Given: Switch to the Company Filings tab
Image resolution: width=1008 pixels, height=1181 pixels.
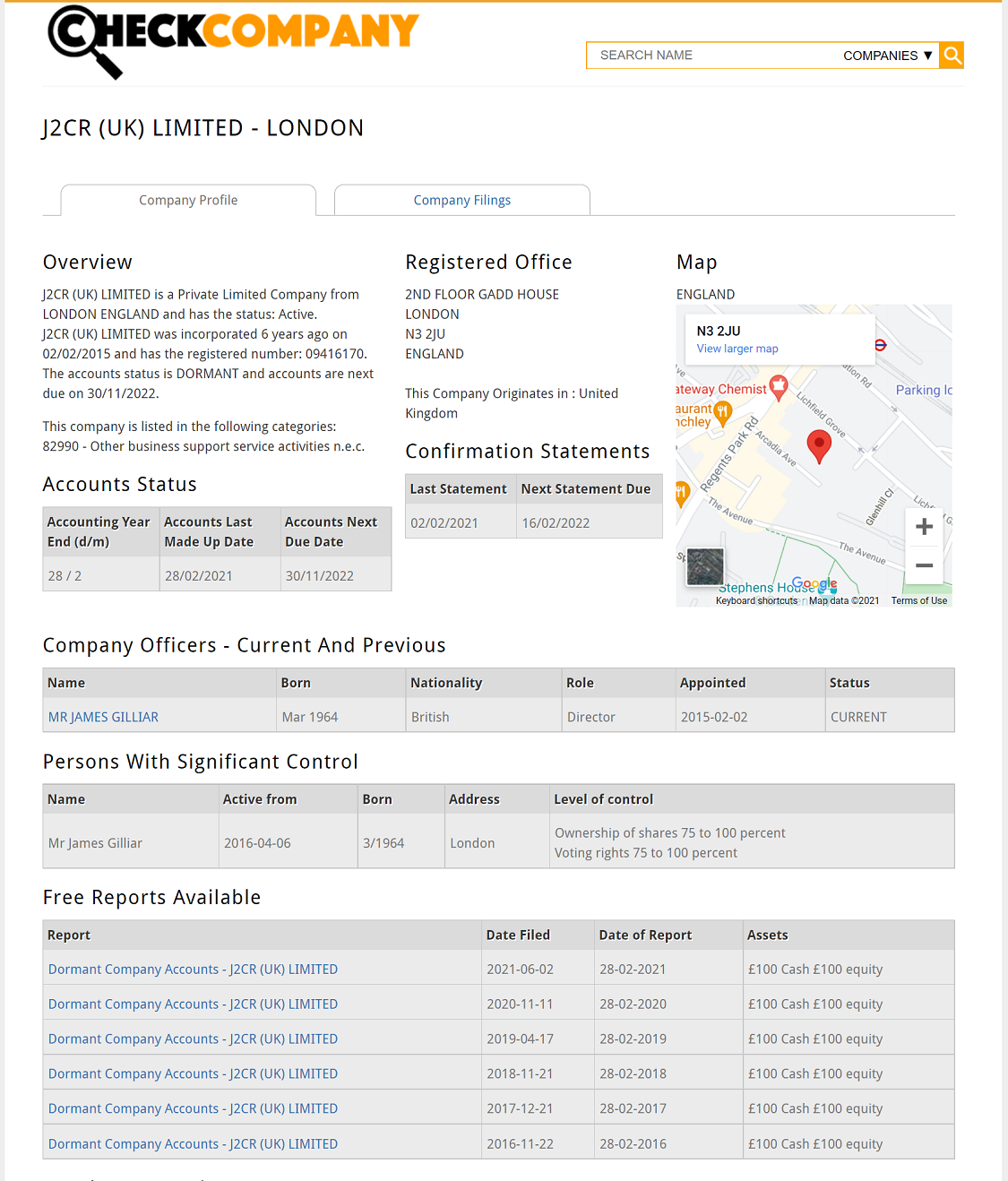Looking at the screenshot, I should (462, 201).
